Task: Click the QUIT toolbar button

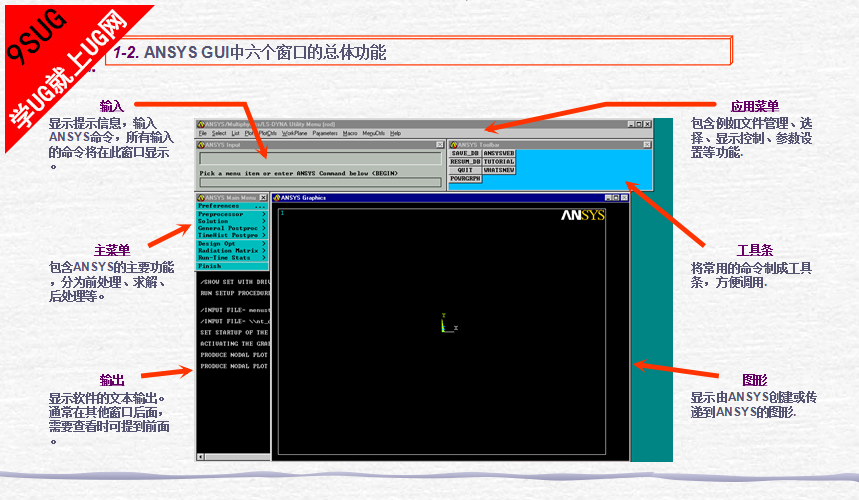Action: (x=465, y=170)
